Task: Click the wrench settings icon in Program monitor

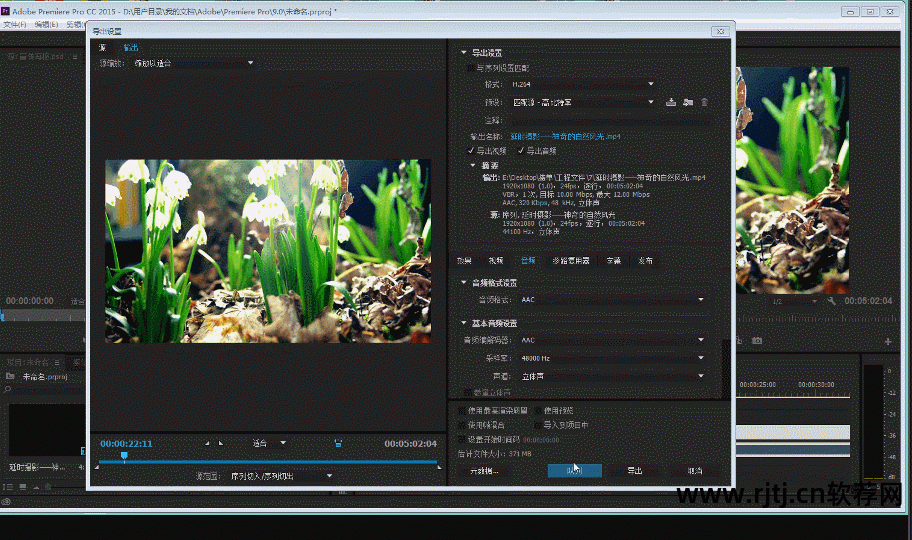Action: click(831, 301)
